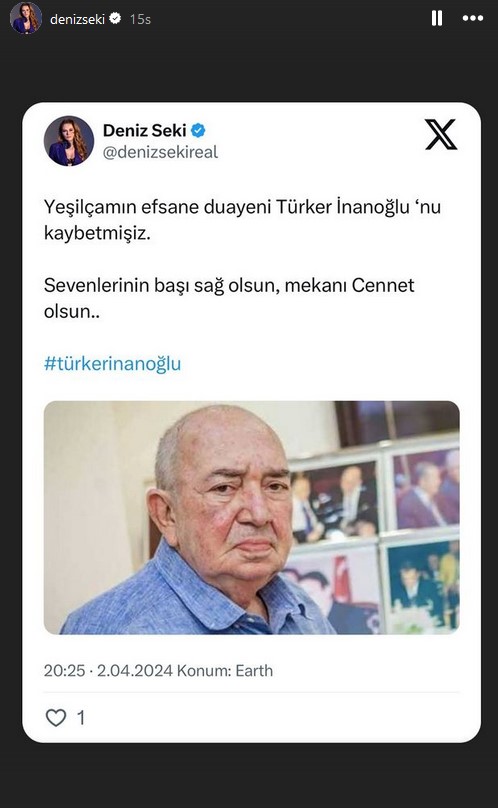Open the Deniz Seki tweet avatar
This screenshot has height=808, width=498.
point(69,141)
